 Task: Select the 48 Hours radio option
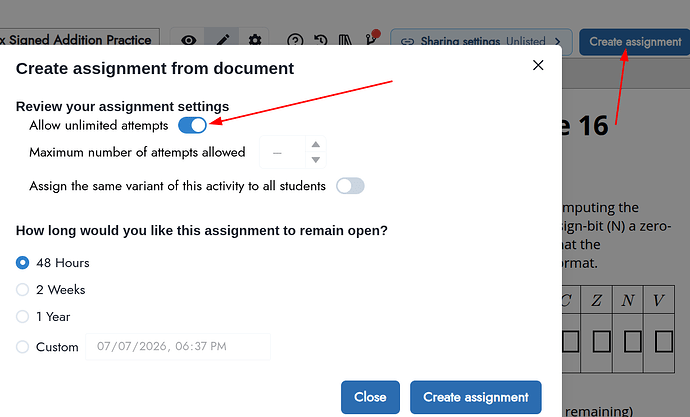(22, 263)
